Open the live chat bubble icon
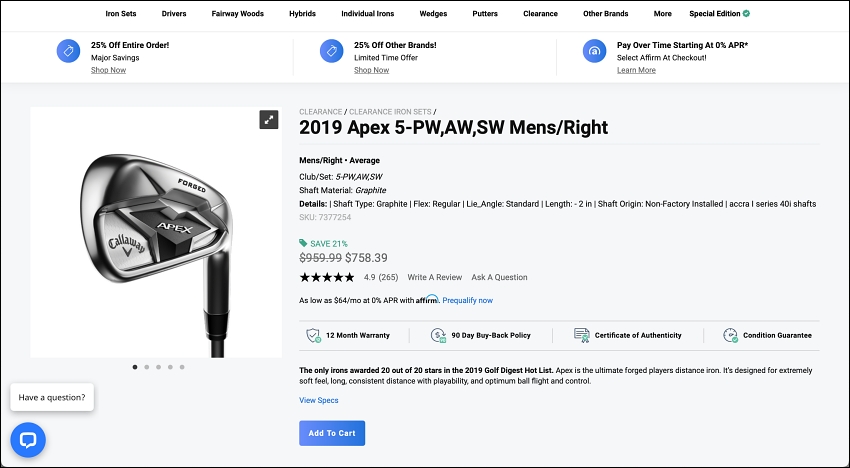The width and height of the screenshot is (850, 468). pyautogui.click(x=28, y=440)
